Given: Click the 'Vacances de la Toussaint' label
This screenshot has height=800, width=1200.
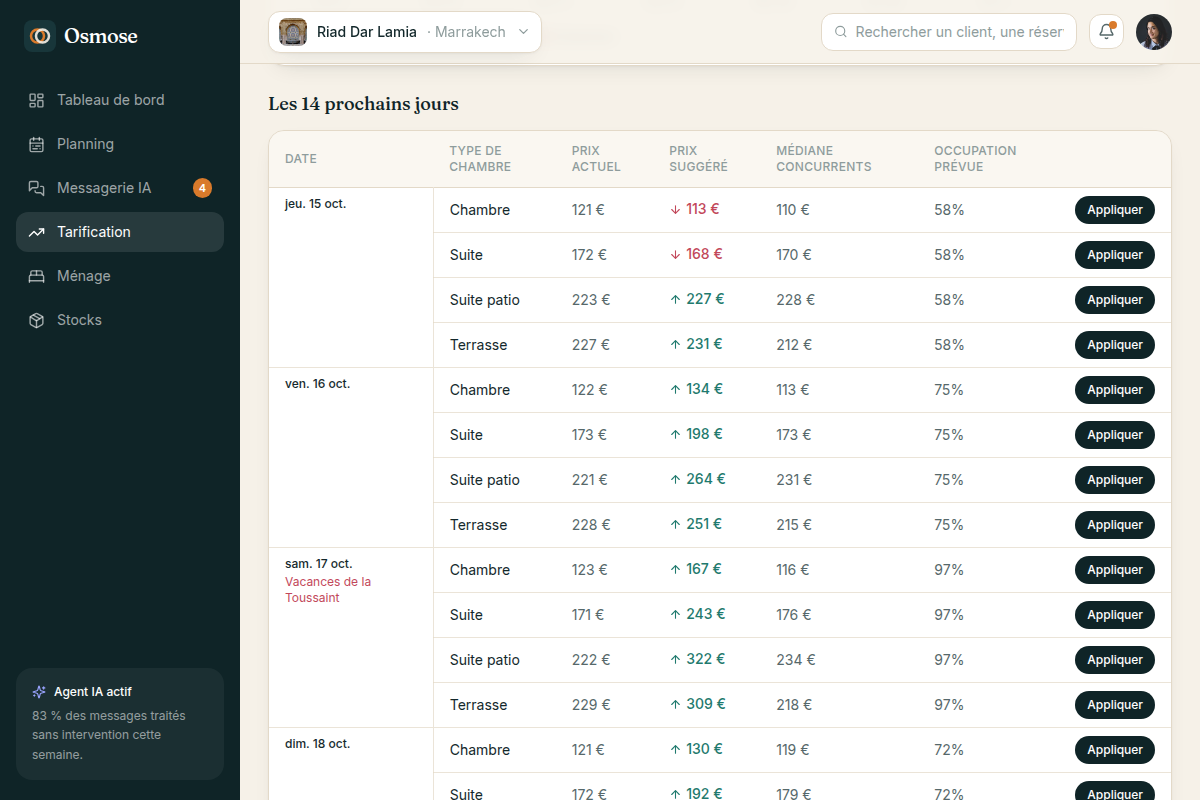Looking at the screenshot, I should (328, 590).
